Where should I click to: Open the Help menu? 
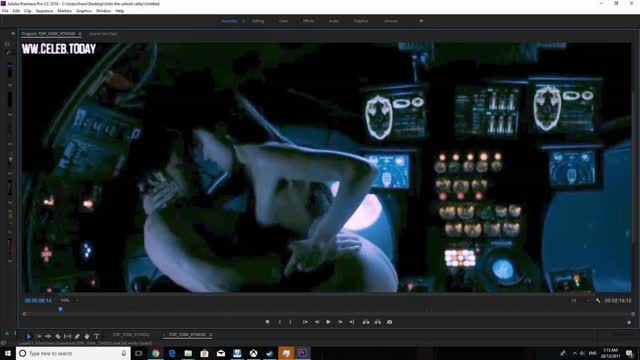click(x=120, y=11)
